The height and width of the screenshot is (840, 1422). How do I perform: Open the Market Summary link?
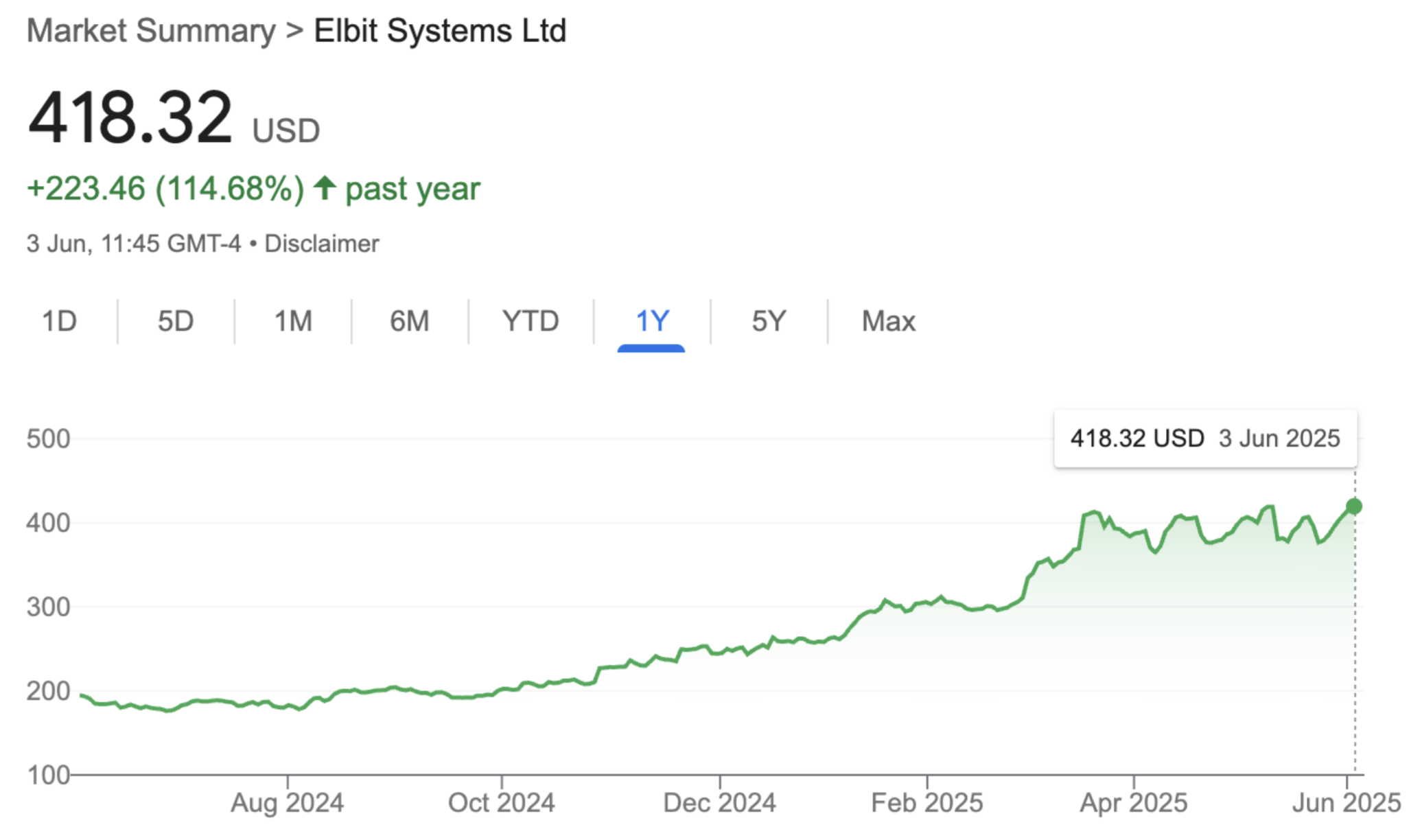click(x=151, y=31)
